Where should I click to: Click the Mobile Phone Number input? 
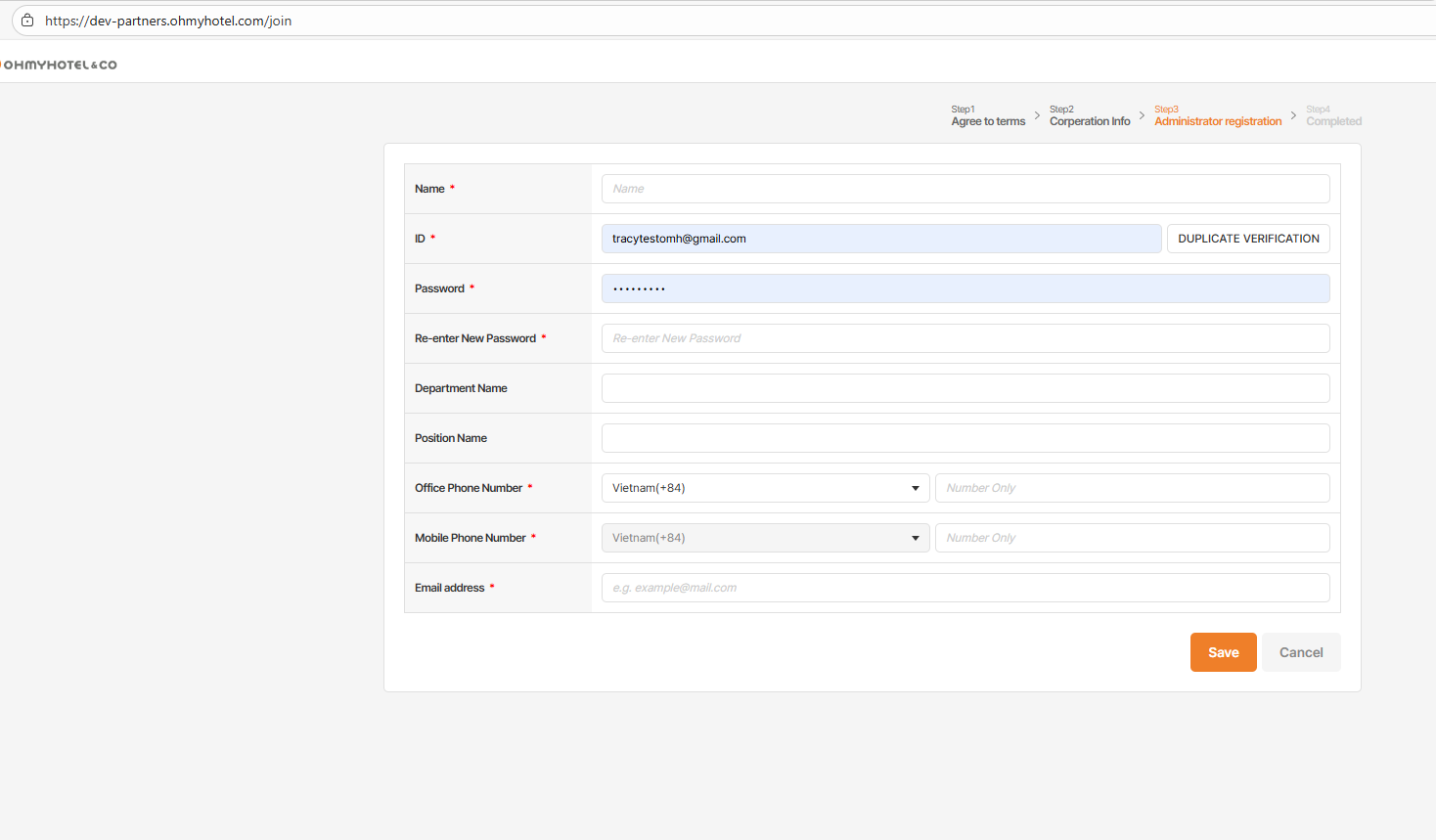pos(1132,538)
